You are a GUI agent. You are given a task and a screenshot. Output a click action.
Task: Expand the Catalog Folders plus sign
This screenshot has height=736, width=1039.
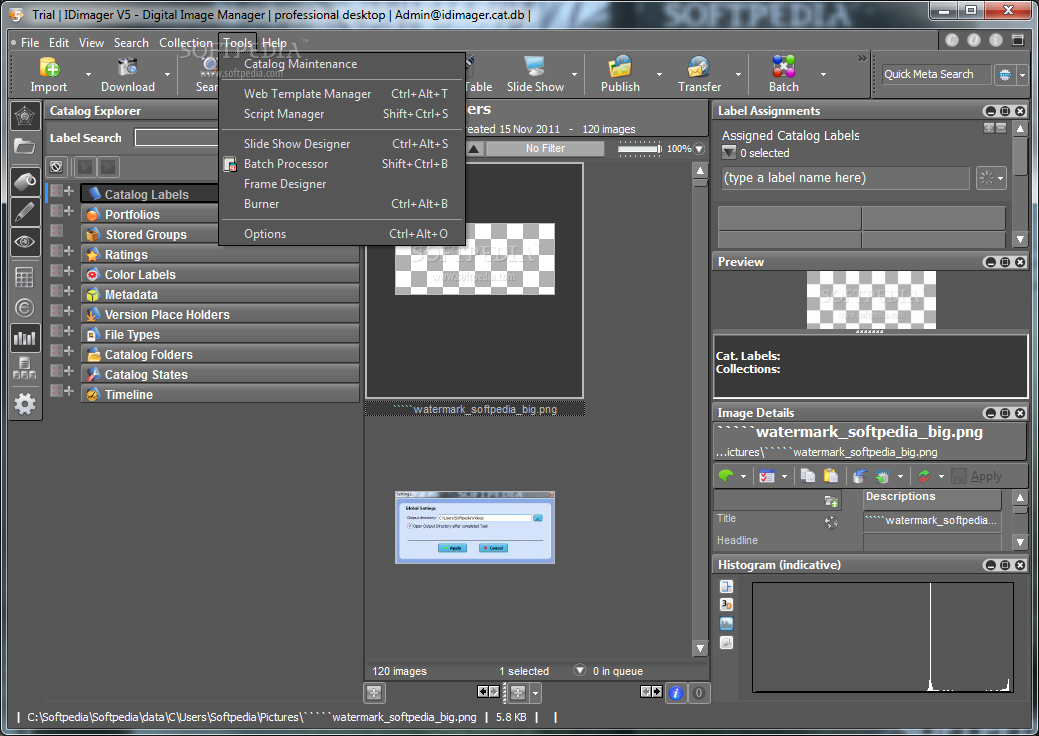[x=69, y=350]
